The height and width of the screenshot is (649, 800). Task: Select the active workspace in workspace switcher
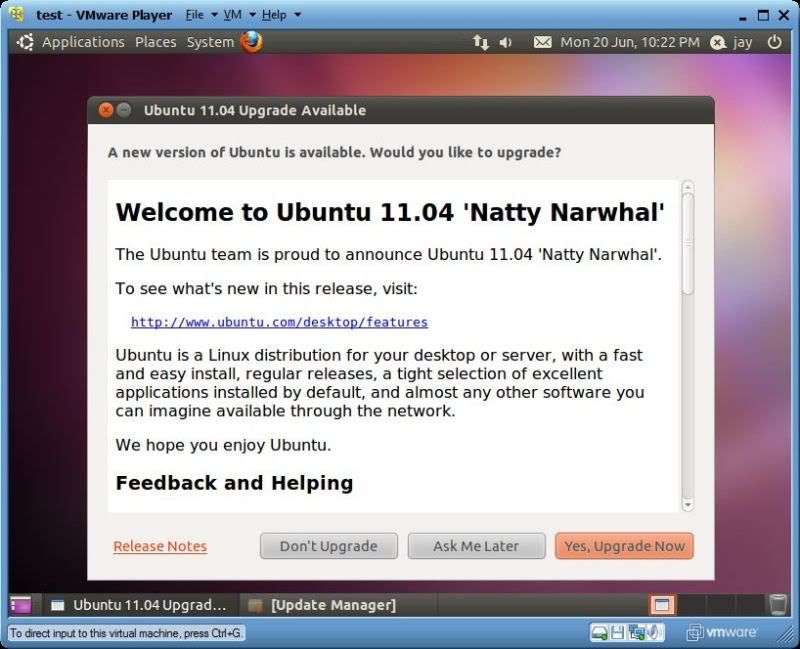point(662,605)
